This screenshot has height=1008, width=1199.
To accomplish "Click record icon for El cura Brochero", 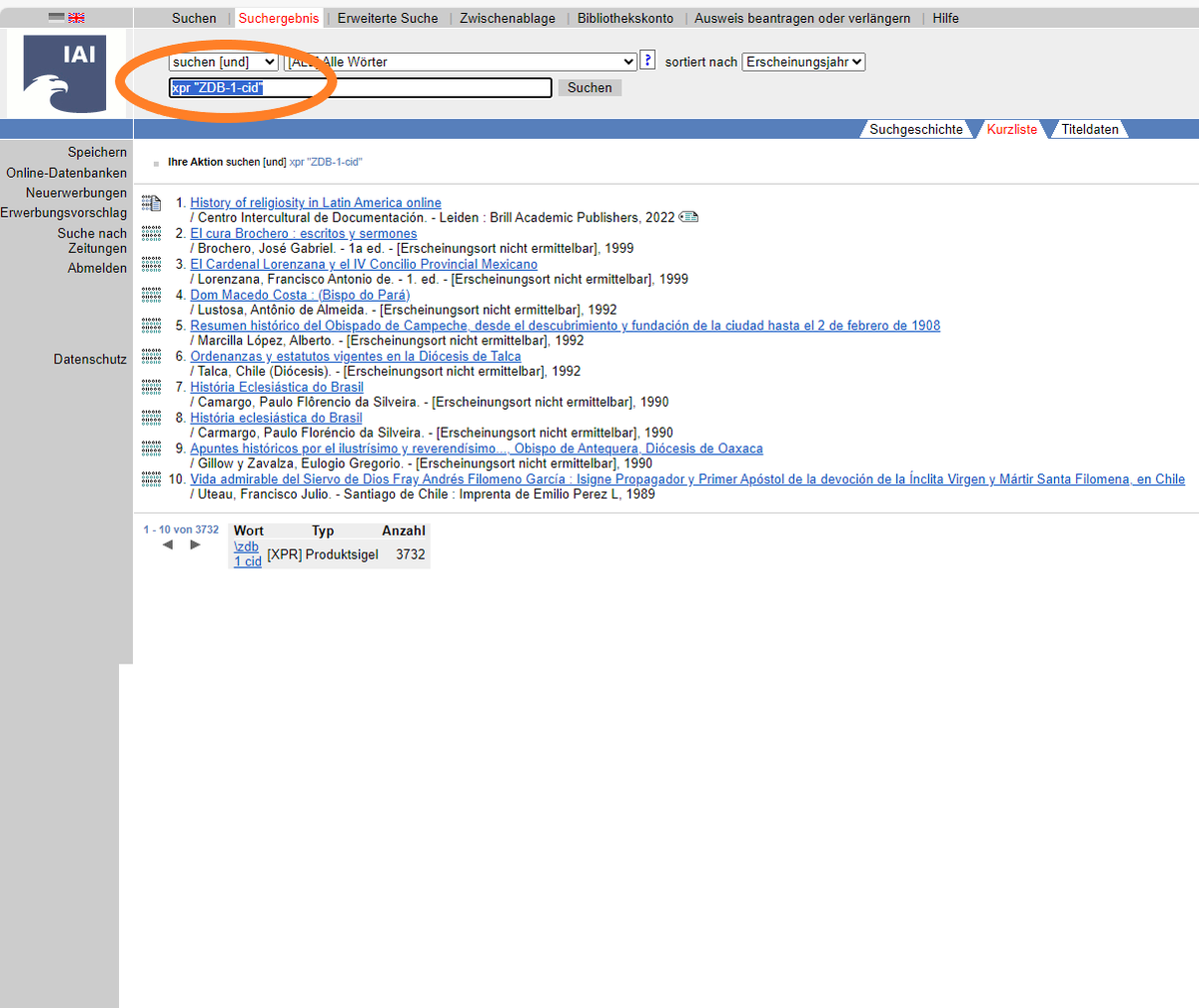I will (151, 234).
